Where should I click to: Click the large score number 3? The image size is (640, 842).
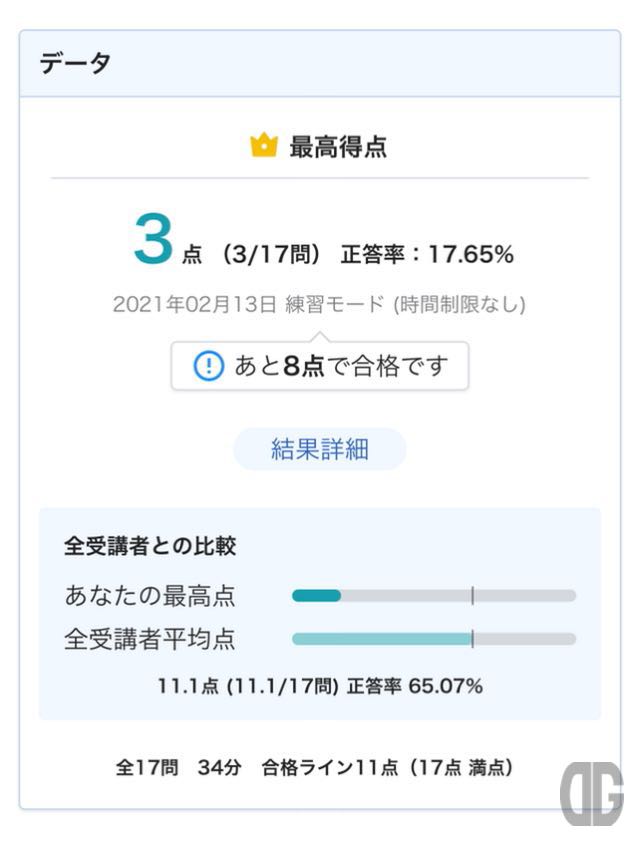coord(154,240)
